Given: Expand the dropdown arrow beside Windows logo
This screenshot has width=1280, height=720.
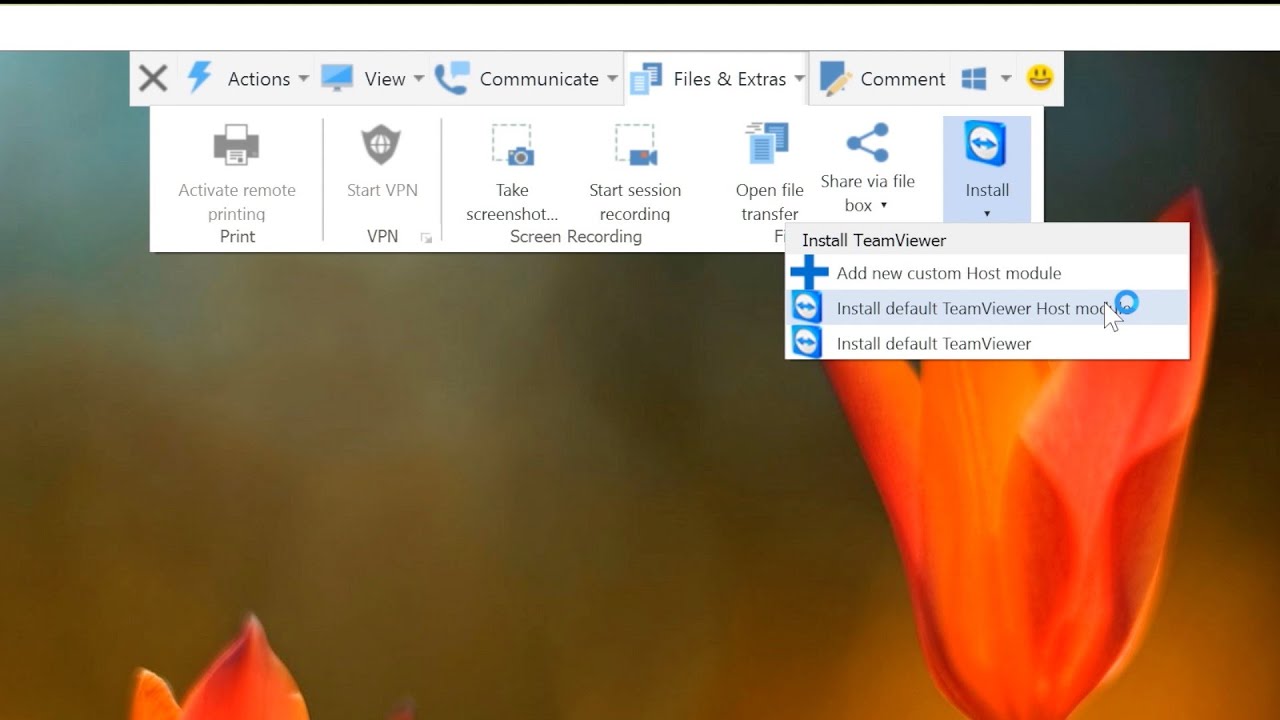Looking at the screenshot, I should tap(1005, 79).
